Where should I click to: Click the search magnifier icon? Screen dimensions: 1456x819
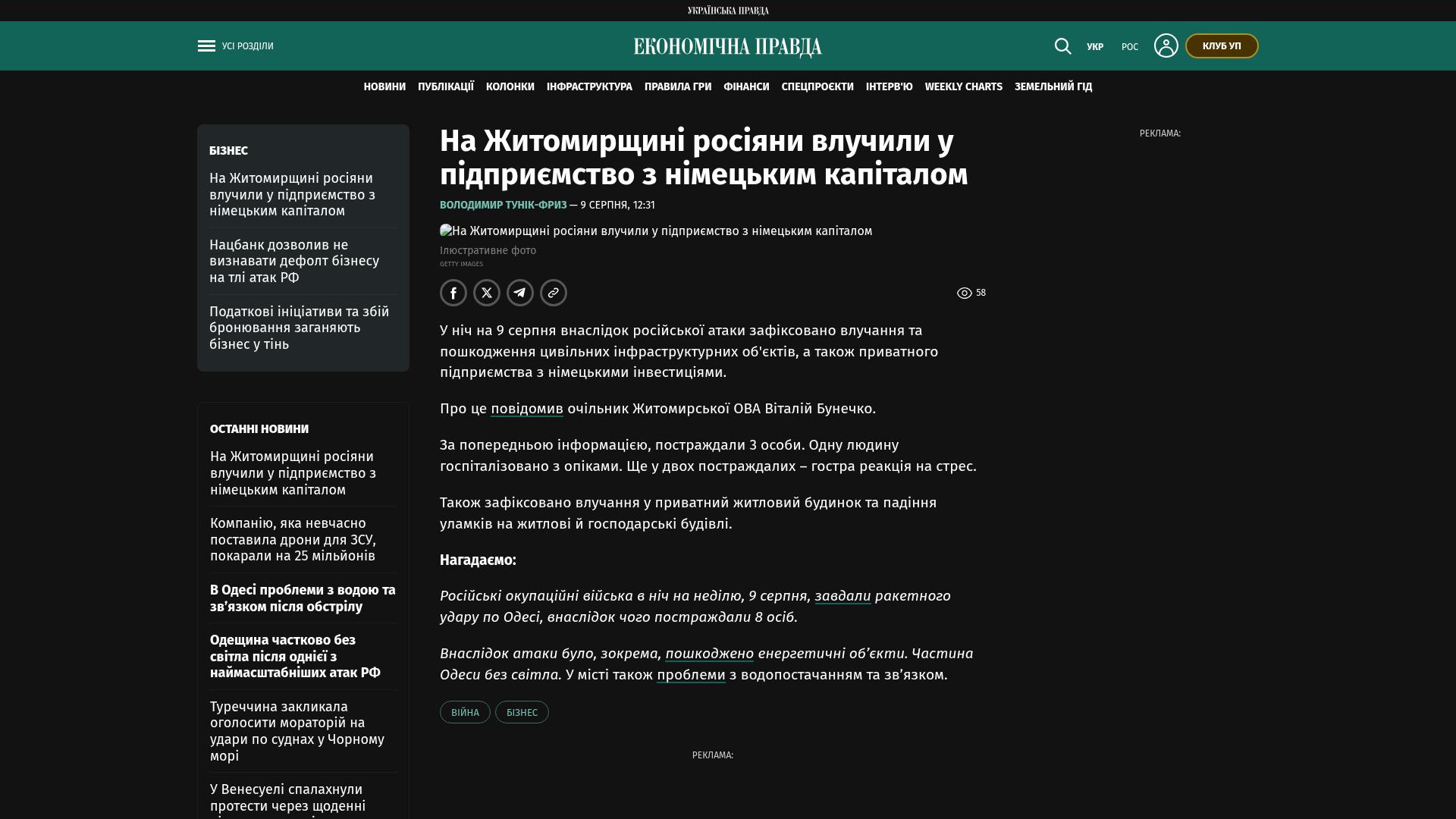pyautogui.click(x=1062, y=46)
